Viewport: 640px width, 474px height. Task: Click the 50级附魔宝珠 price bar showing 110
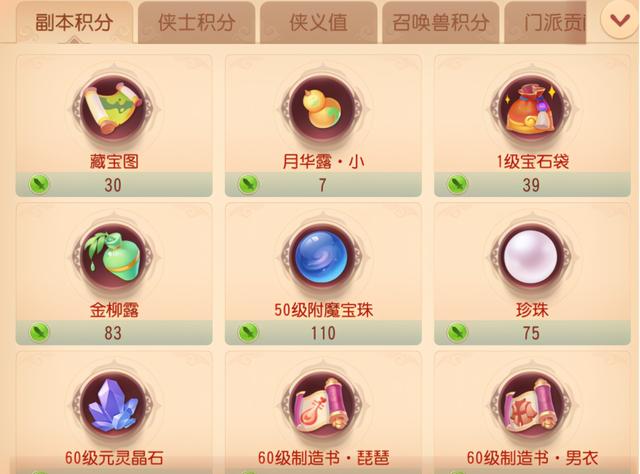[x=323, y=333]
